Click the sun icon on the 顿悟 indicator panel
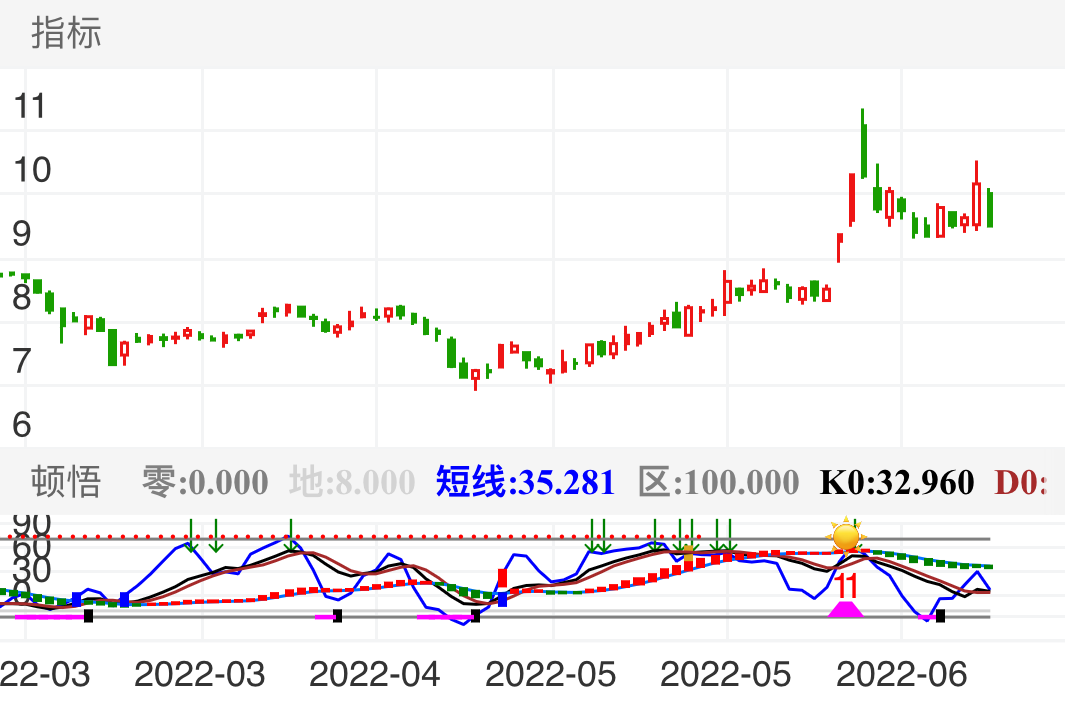 (x=845, y=535)
